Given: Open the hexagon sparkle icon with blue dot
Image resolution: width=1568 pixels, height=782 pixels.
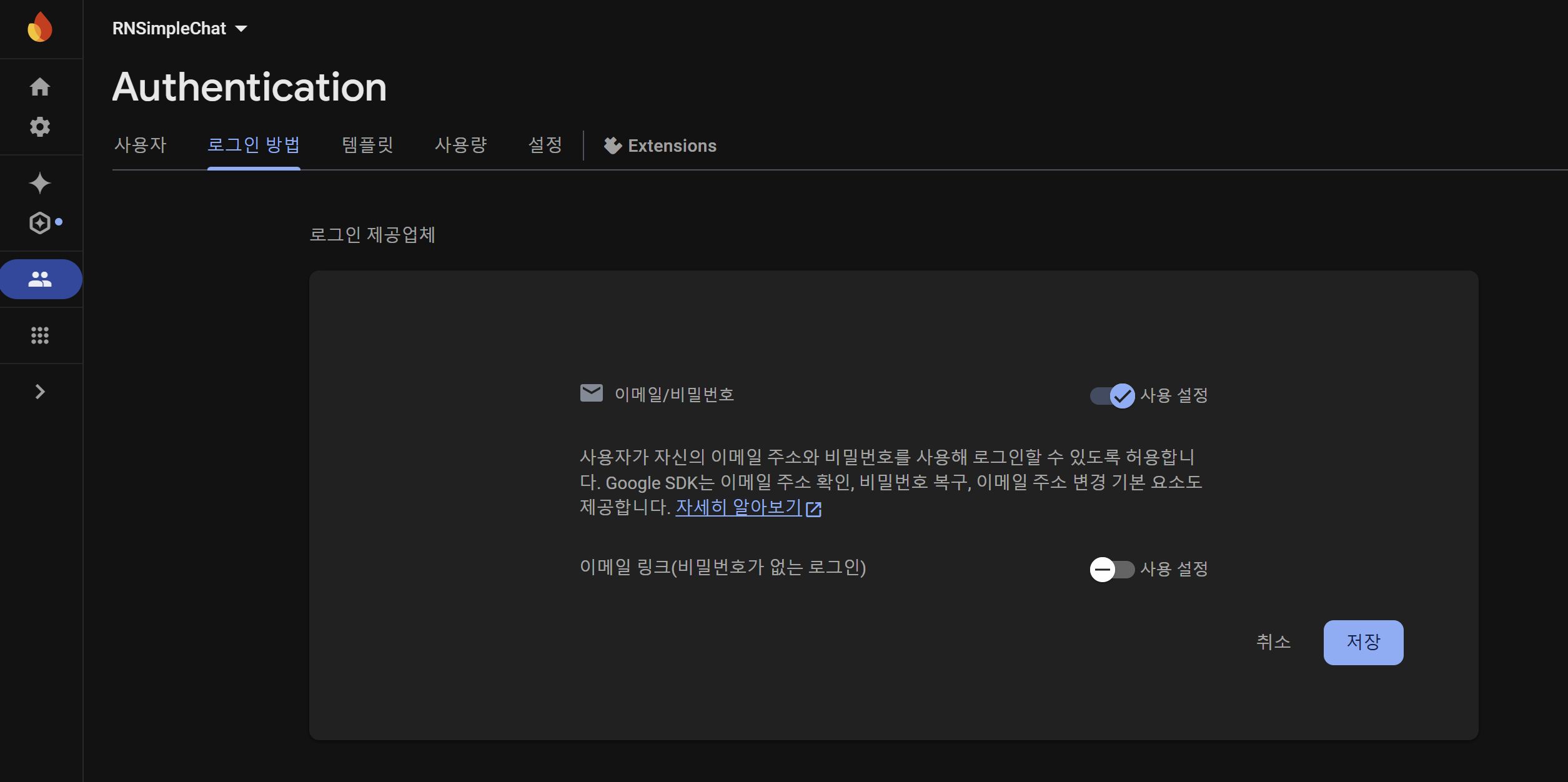Looking at the screenshot, I should [40, 223].
